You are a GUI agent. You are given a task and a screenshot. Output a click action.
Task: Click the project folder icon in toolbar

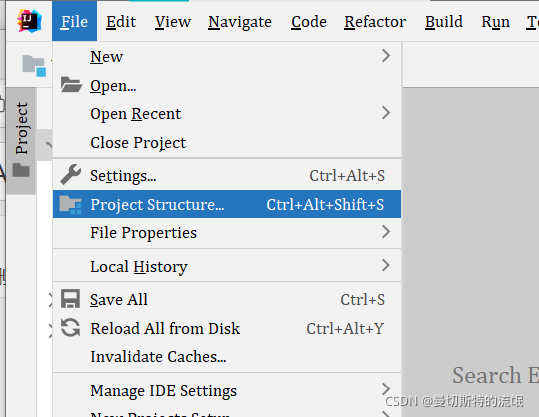click(34, 65)
